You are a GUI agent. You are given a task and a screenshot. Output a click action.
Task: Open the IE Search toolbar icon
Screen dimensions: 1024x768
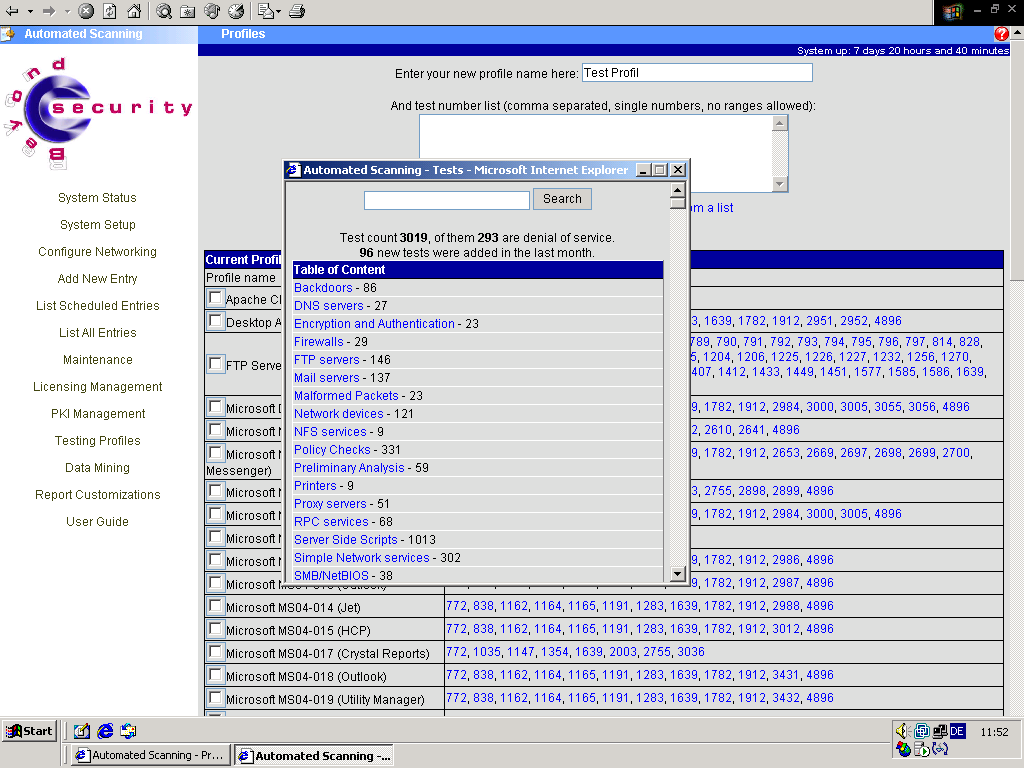[164, 11]
